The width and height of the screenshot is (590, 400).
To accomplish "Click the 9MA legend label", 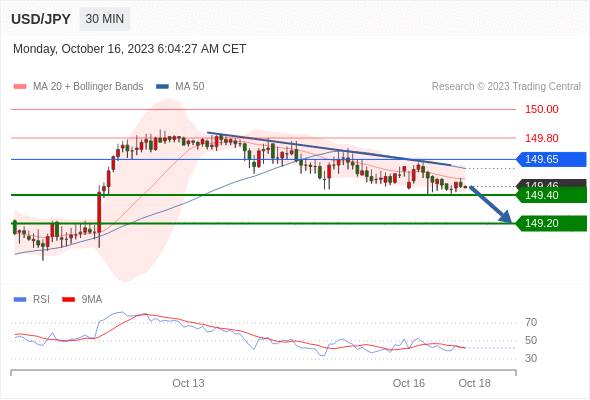I will 92,300.
